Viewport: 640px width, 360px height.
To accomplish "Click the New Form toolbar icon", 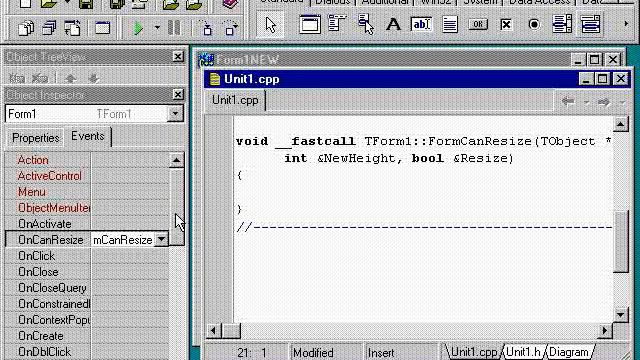I will click(102, 28).
